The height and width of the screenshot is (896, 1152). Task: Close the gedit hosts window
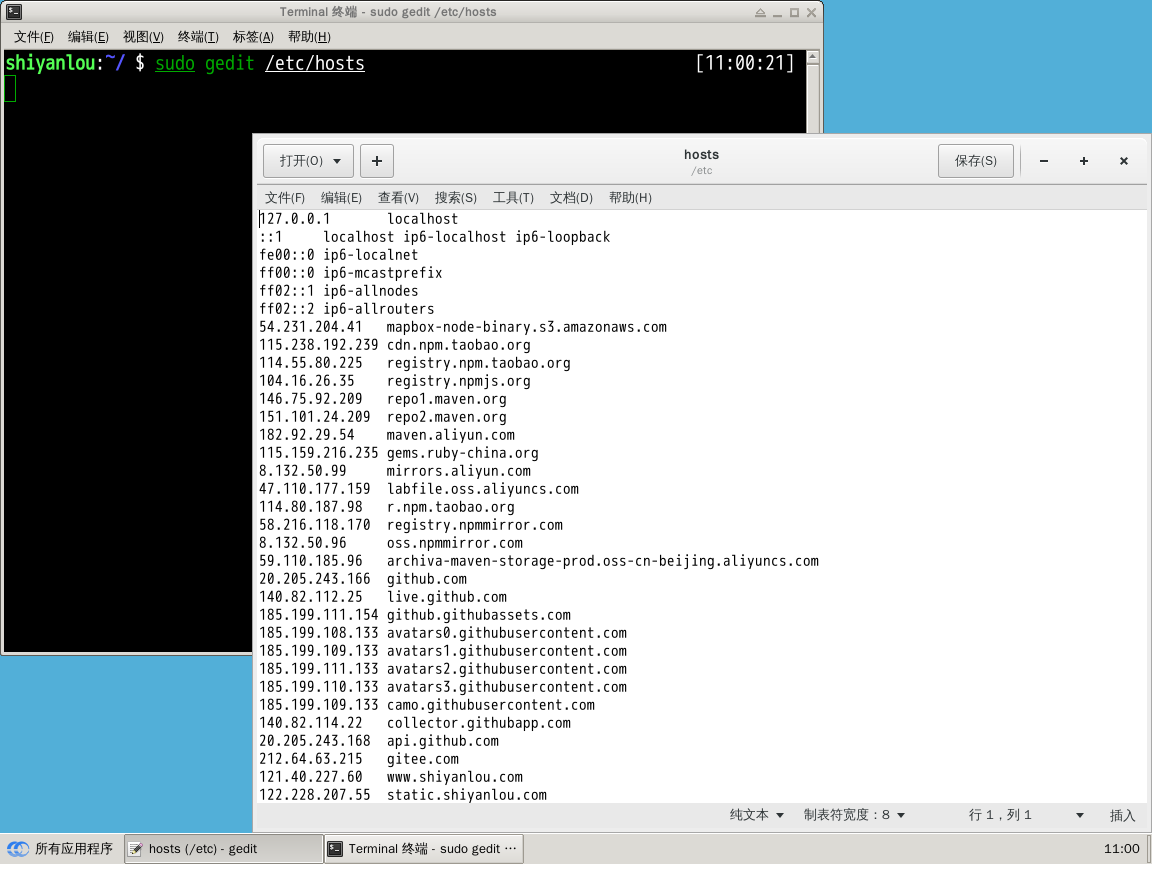[x=1124, y=161]
